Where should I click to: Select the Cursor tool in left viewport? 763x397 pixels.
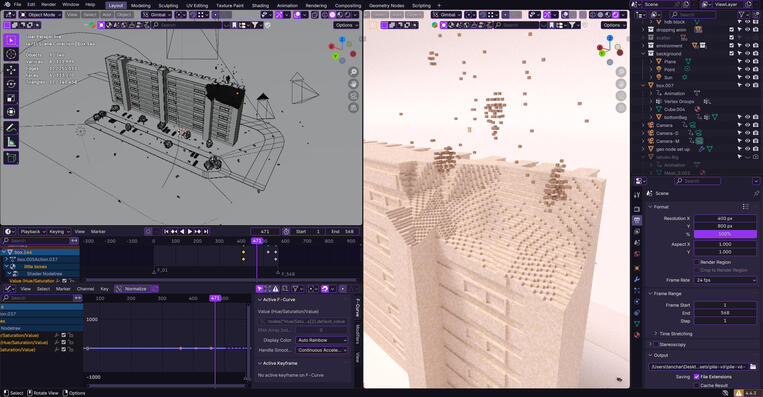(11, 54)
